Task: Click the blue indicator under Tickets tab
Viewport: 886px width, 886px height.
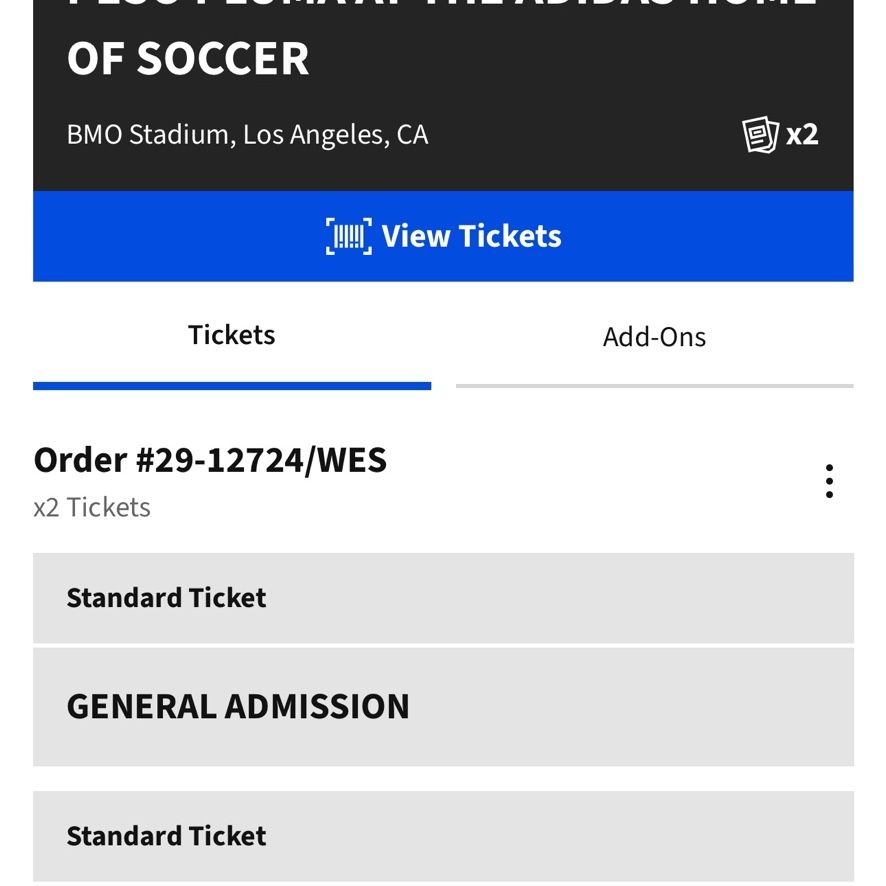Action: [232, 386]
